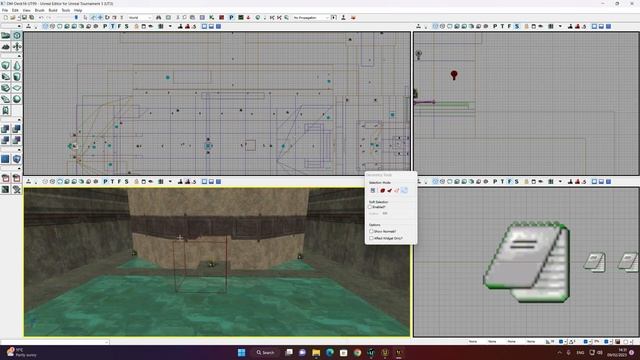
Task: Enable Soft Selection checkbox
Action: (x=371, y=207)
